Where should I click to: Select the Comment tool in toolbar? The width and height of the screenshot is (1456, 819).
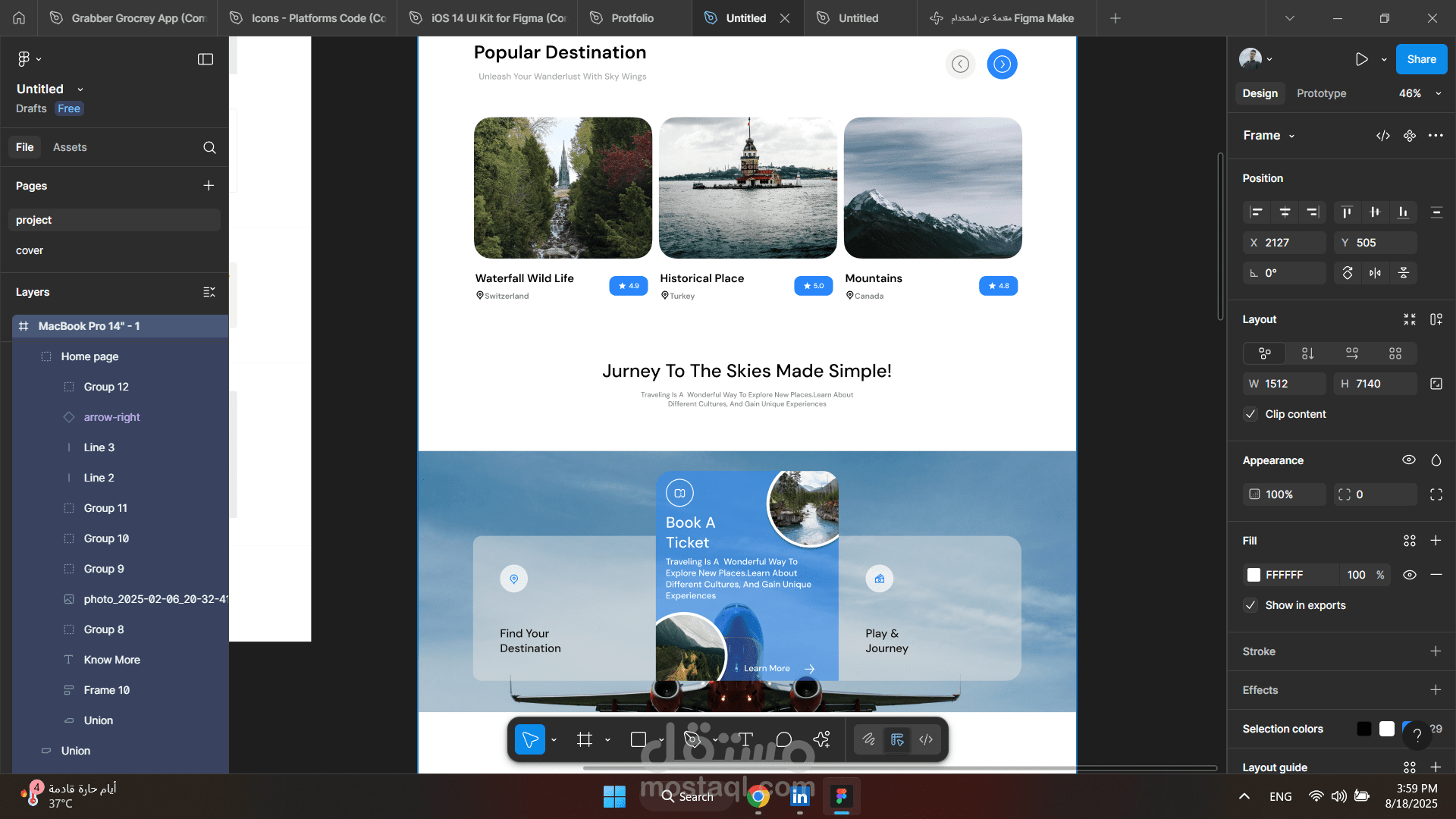click(x=784, y=739)
